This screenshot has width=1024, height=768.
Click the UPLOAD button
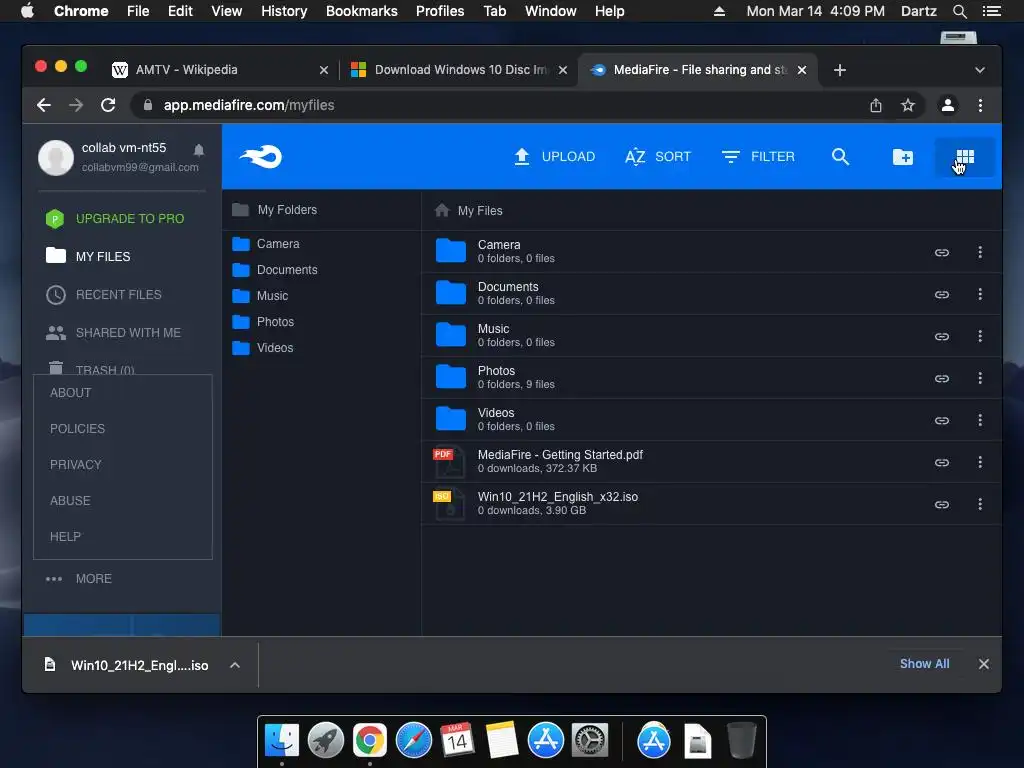(x=554, y=157)
